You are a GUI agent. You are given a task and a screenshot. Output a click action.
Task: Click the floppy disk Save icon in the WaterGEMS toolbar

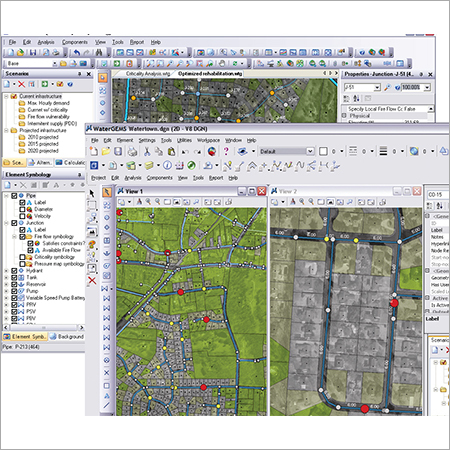[x=118, y=152]
